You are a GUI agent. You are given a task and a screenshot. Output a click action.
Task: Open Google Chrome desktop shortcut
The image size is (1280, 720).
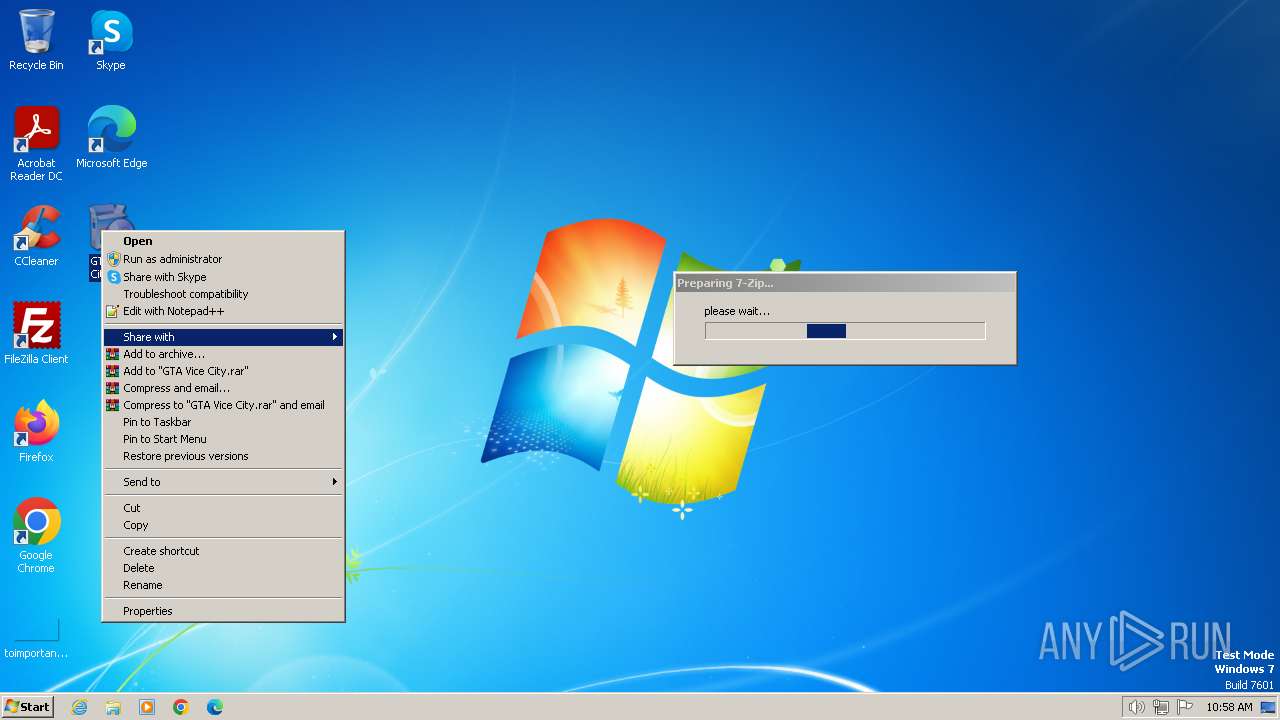tap(36, 535)
